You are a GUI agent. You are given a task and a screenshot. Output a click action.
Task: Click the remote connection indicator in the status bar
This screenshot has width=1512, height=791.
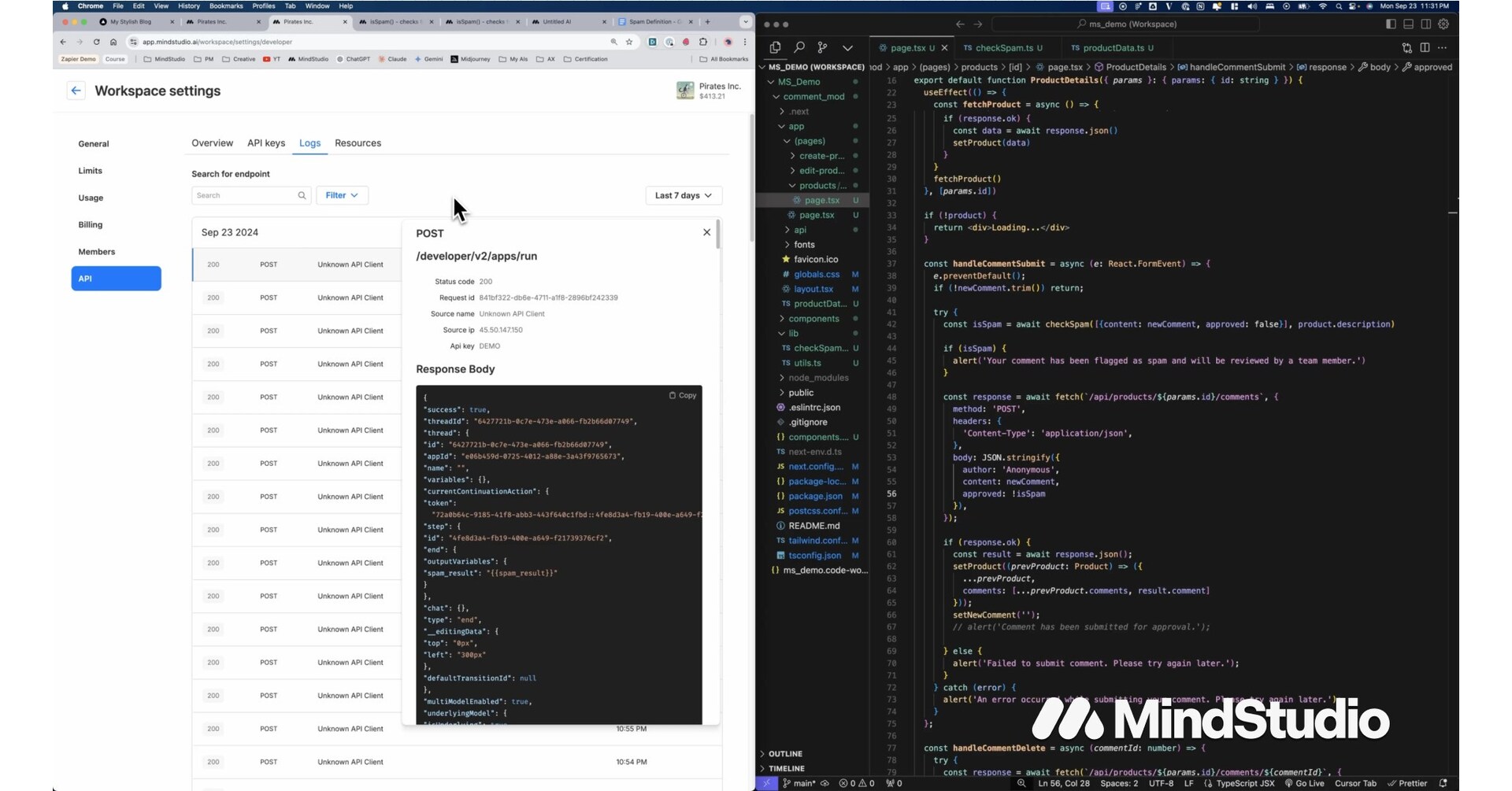pos(766,784)
